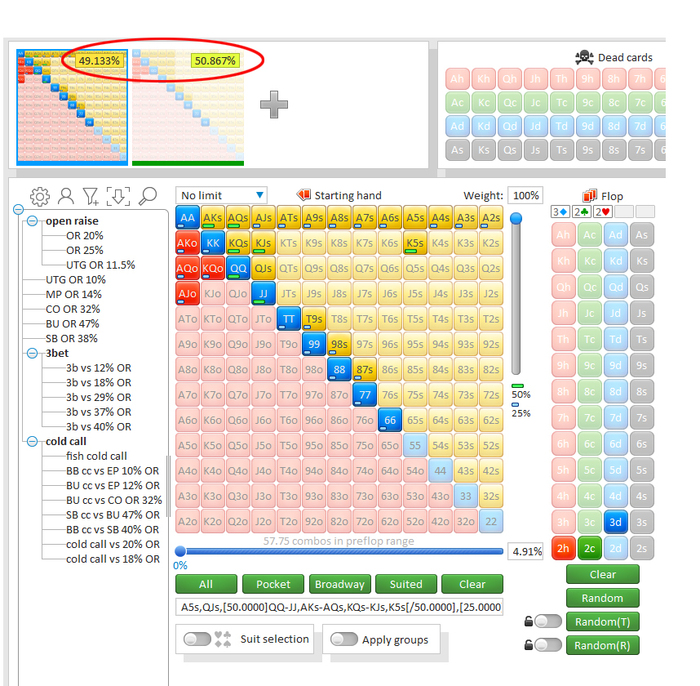
Task: Toggle the K5s hand cell
Action: (415, 243)
